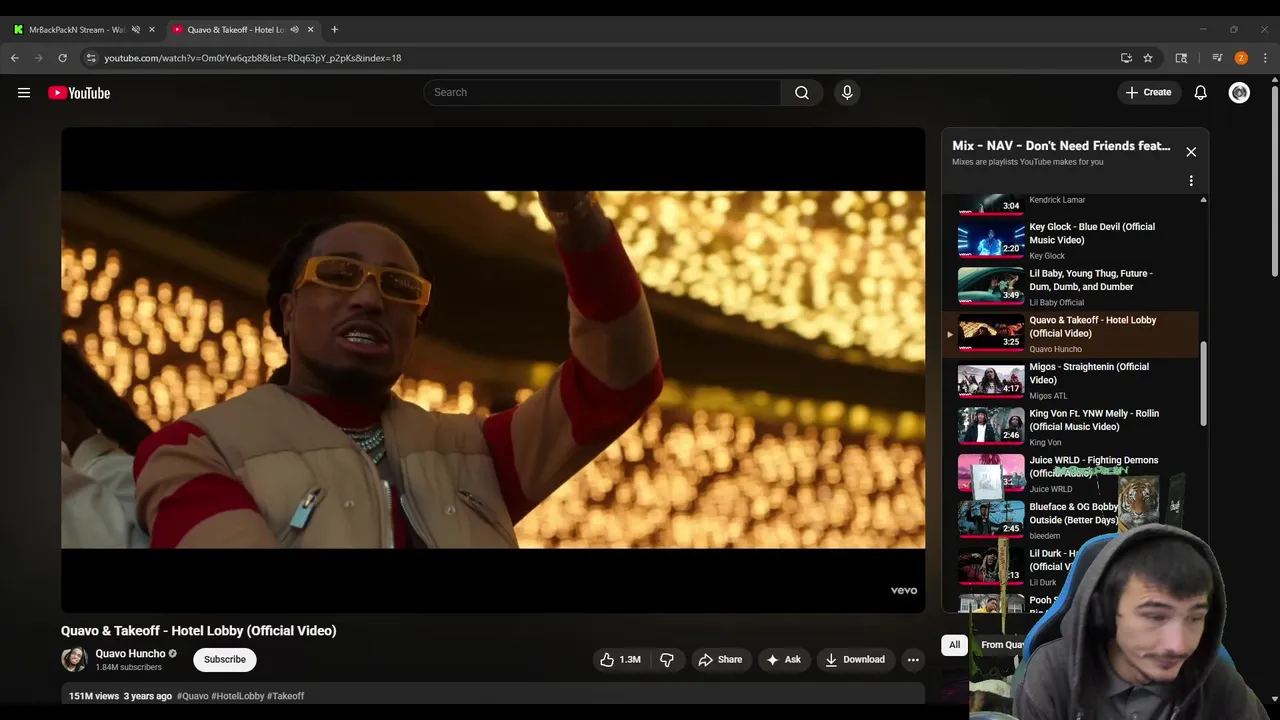Open the Quavo Huncho channel avatar
This screenshot has height=720, width=1280.
point(74,659)
